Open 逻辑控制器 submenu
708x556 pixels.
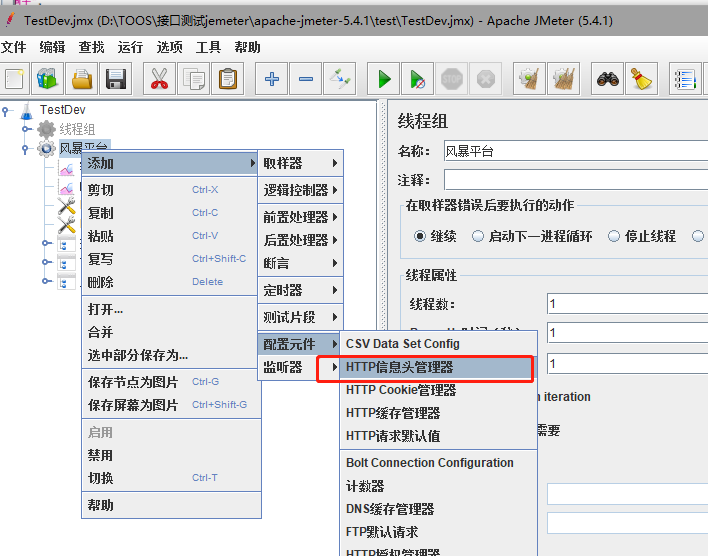pos(301,190)
